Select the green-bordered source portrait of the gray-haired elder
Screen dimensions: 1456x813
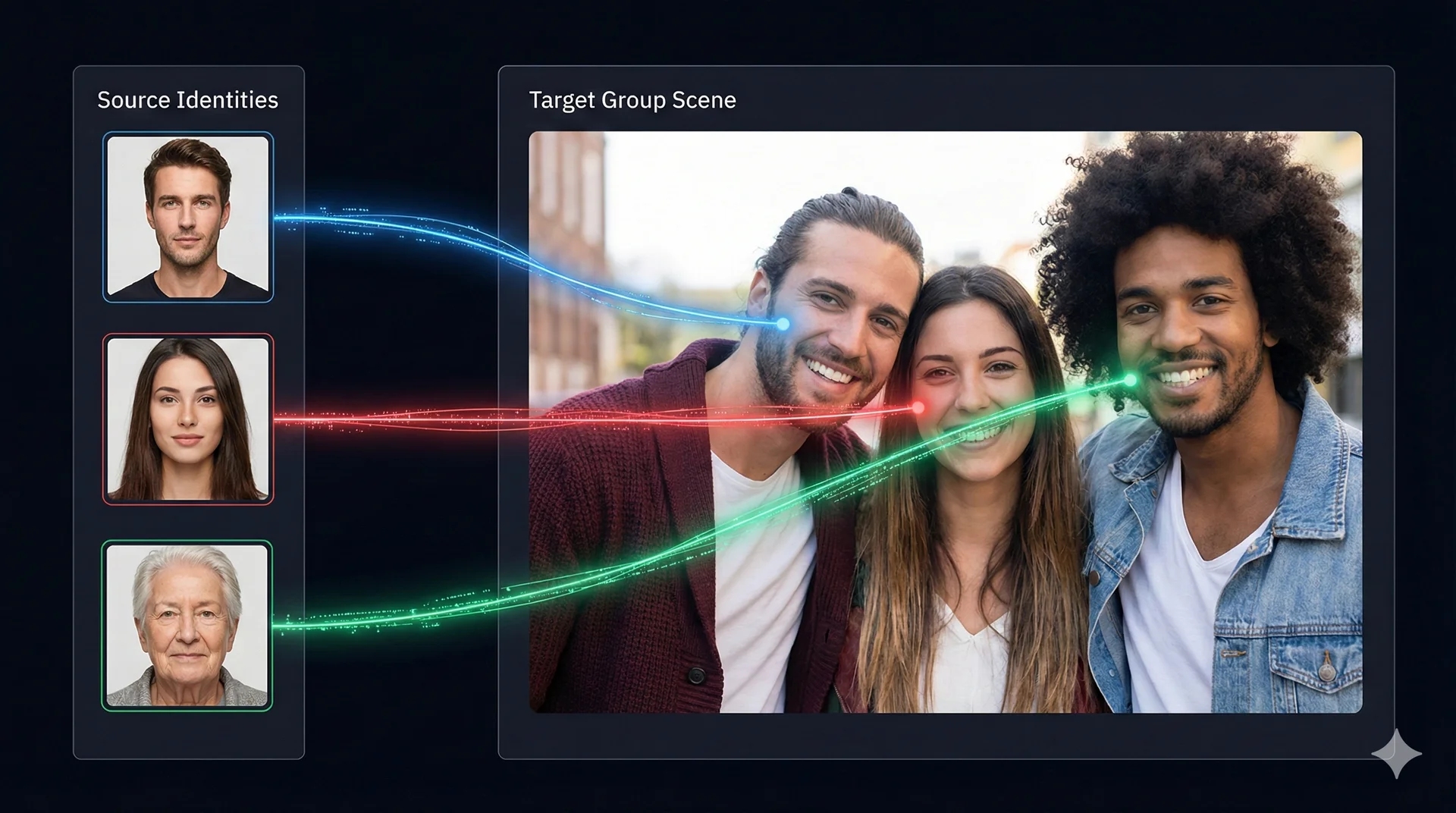coord(187,625)
